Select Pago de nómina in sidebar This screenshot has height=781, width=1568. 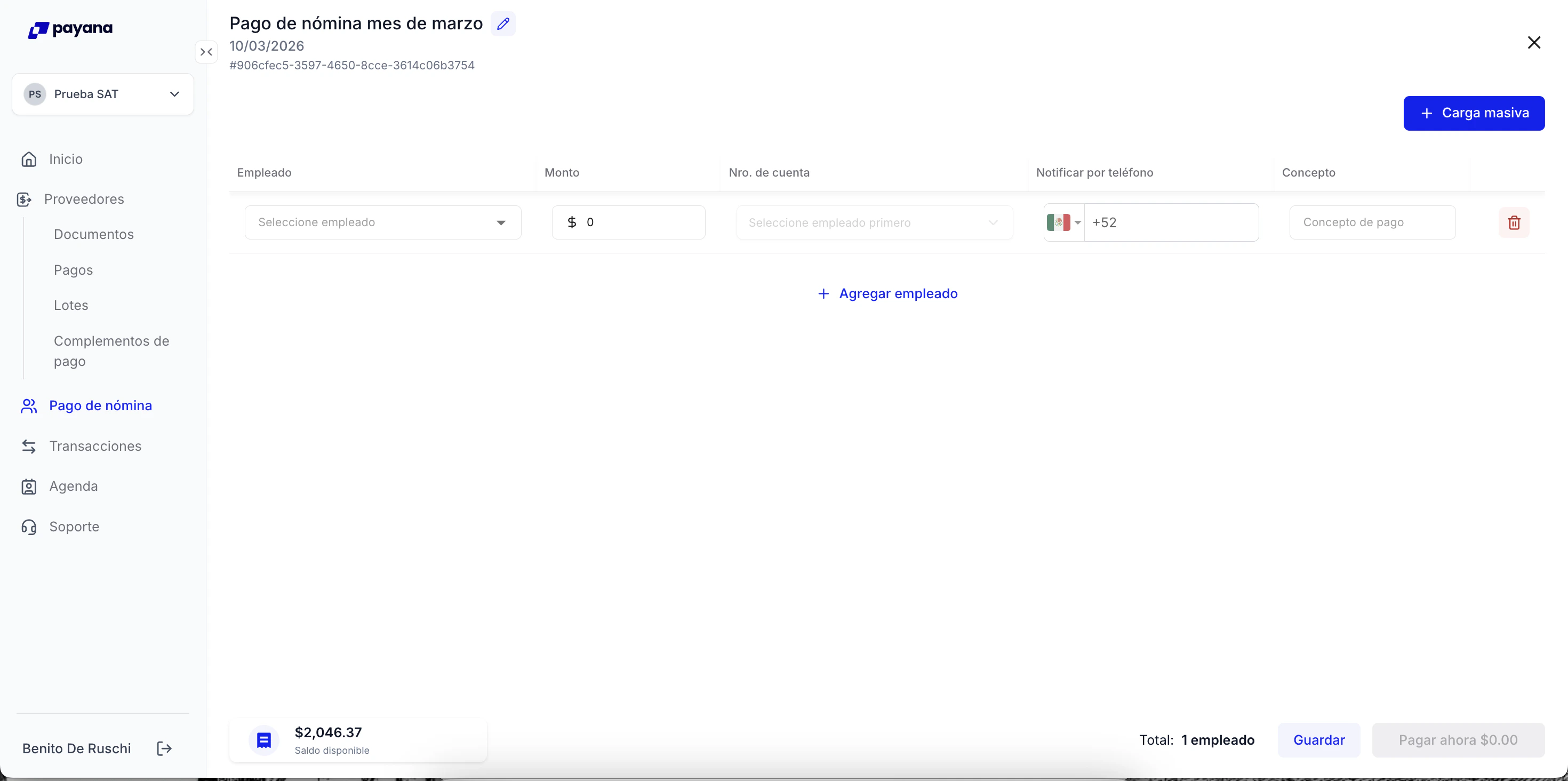(100, 406)
